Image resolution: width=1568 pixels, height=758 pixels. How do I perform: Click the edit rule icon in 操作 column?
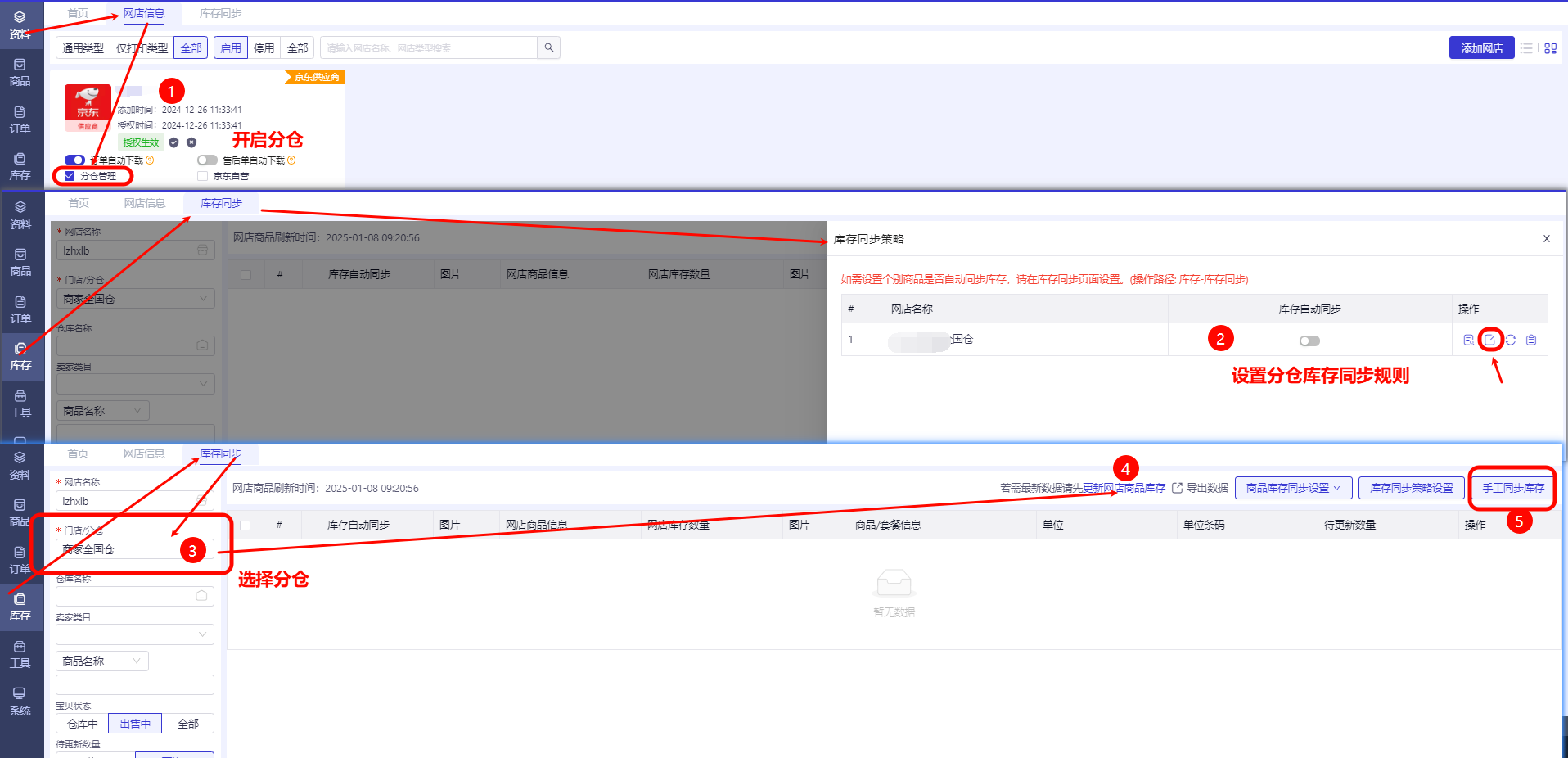1490,340
